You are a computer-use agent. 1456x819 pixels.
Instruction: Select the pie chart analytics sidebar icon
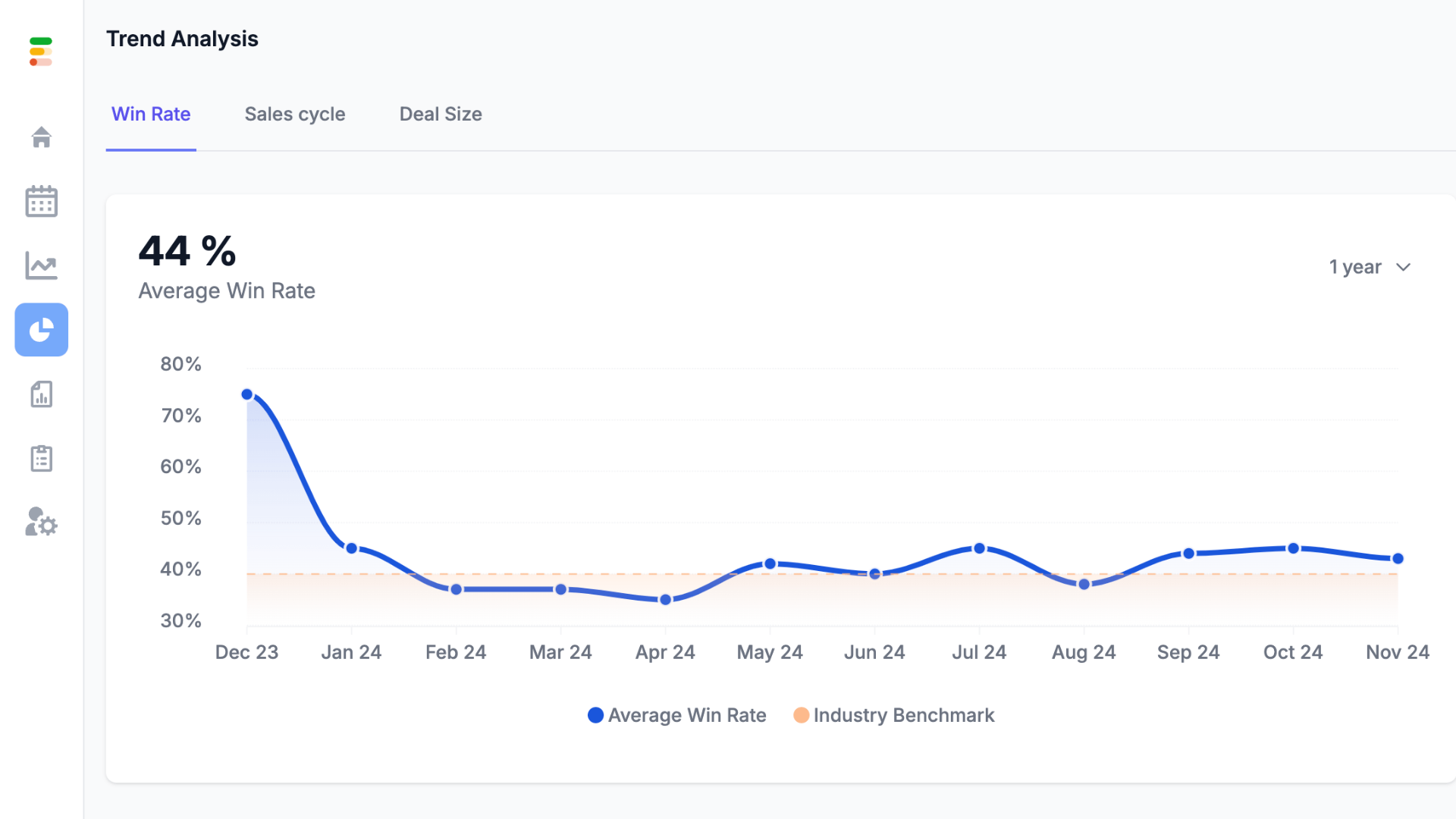(41, 330)
